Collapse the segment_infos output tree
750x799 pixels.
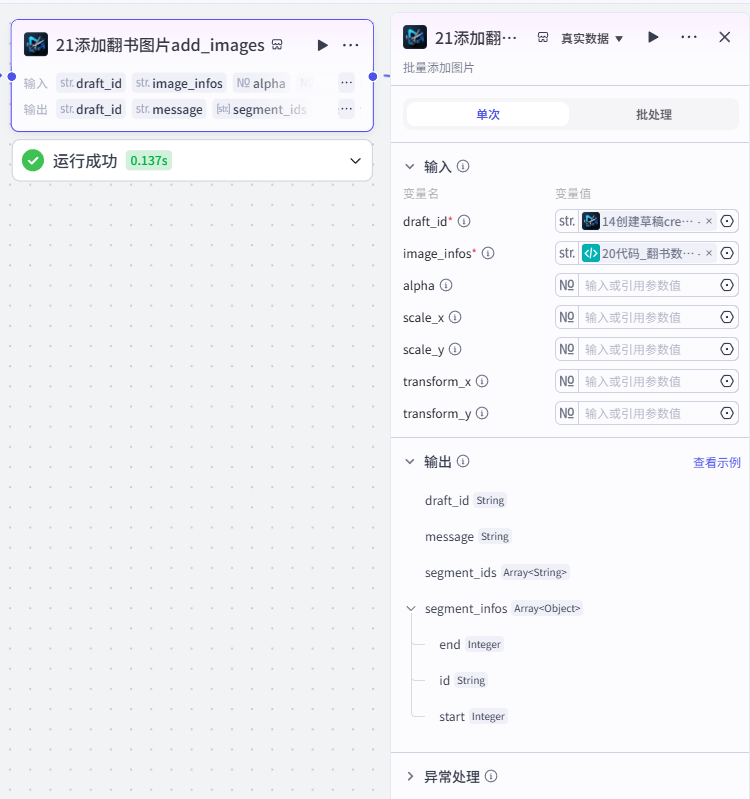(x=411, y=608)
